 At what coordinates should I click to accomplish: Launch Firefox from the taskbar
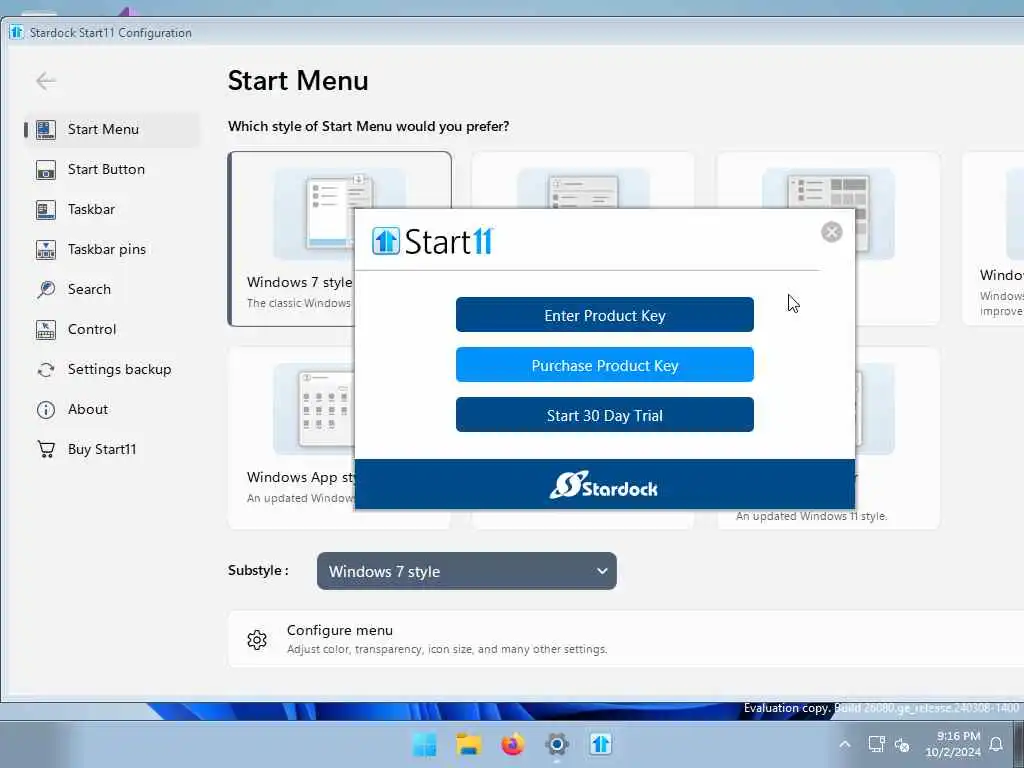[x=513, y=744]
